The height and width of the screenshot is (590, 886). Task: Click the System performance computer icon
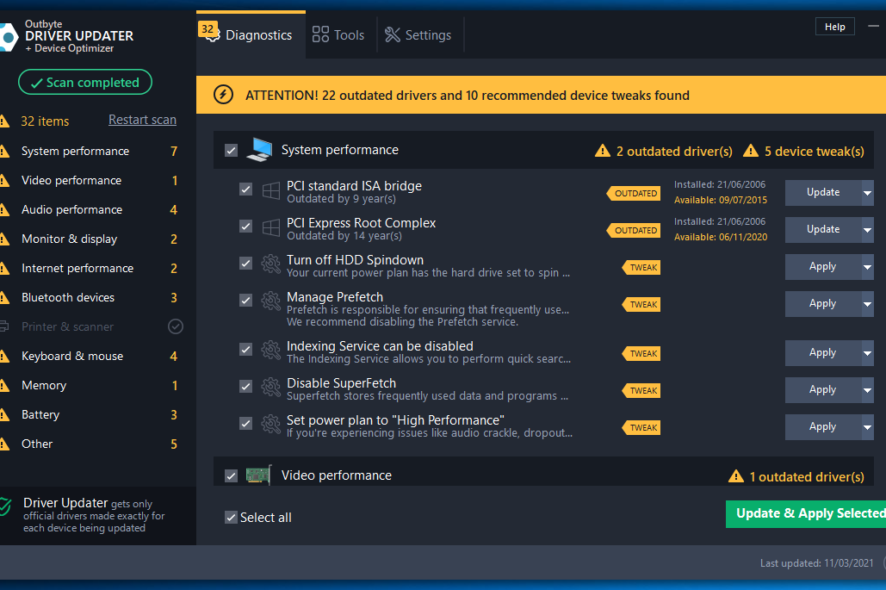260,150
